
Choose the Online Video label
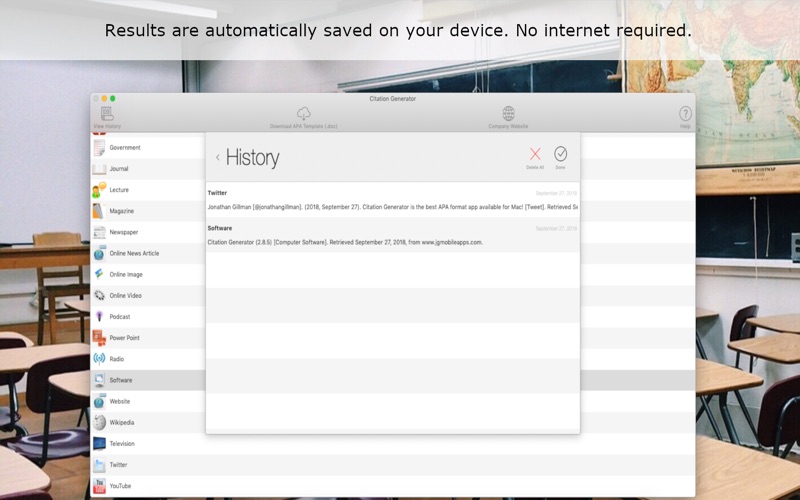pyautogui.click(x=126, y=295)
